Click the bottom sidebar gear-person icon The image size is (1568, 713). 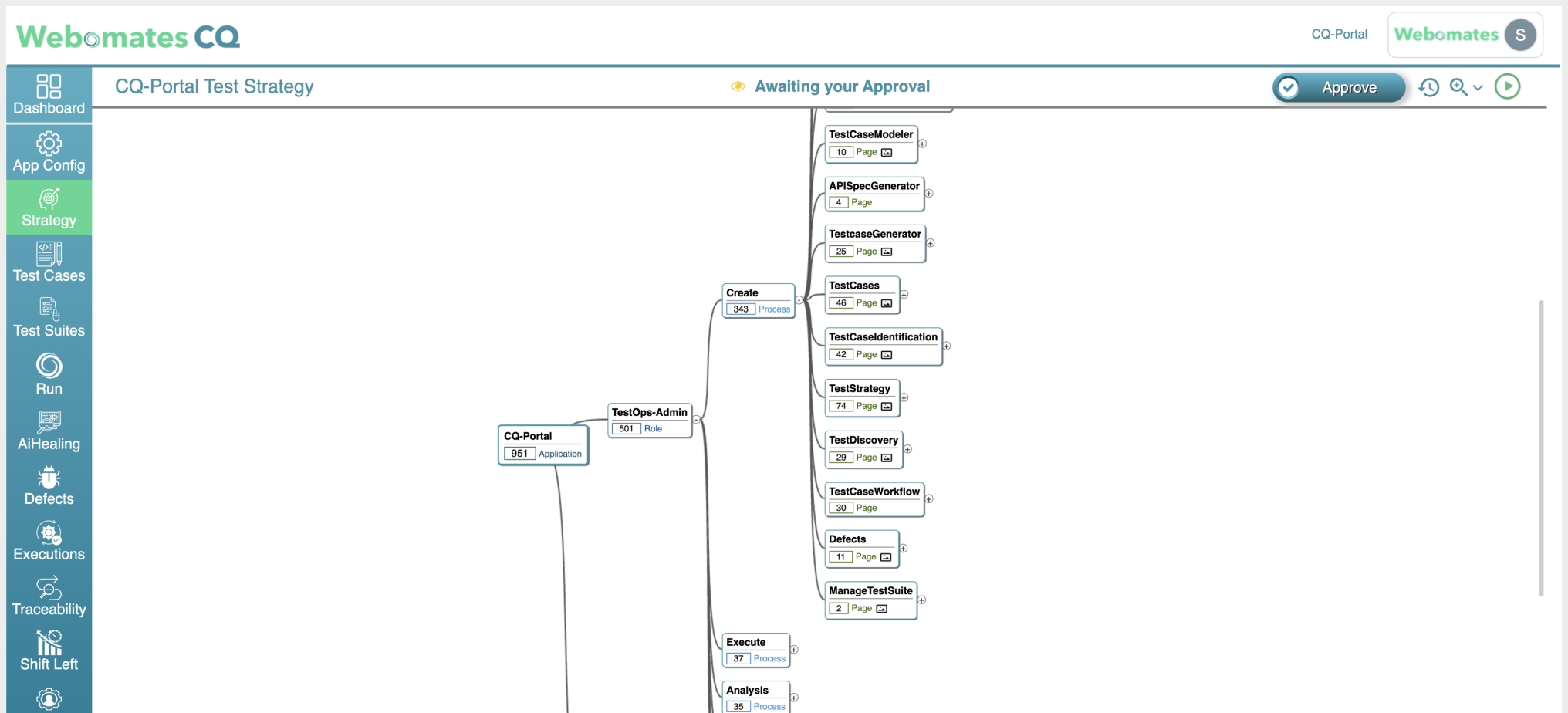point(49,699)
